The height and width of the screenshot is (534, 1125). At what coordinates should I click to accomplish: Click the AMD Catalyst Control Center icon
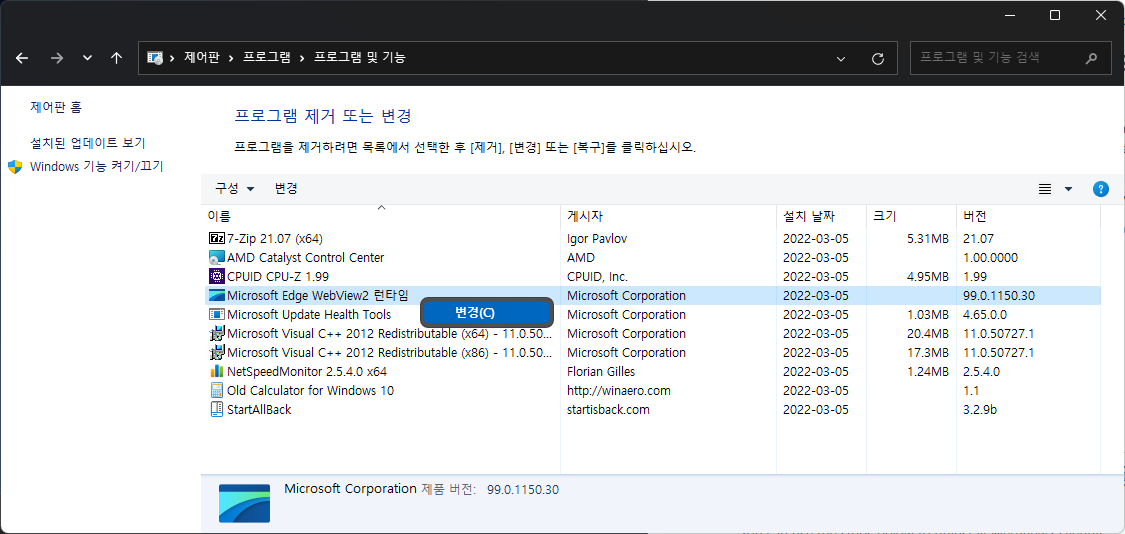[216, 257]
